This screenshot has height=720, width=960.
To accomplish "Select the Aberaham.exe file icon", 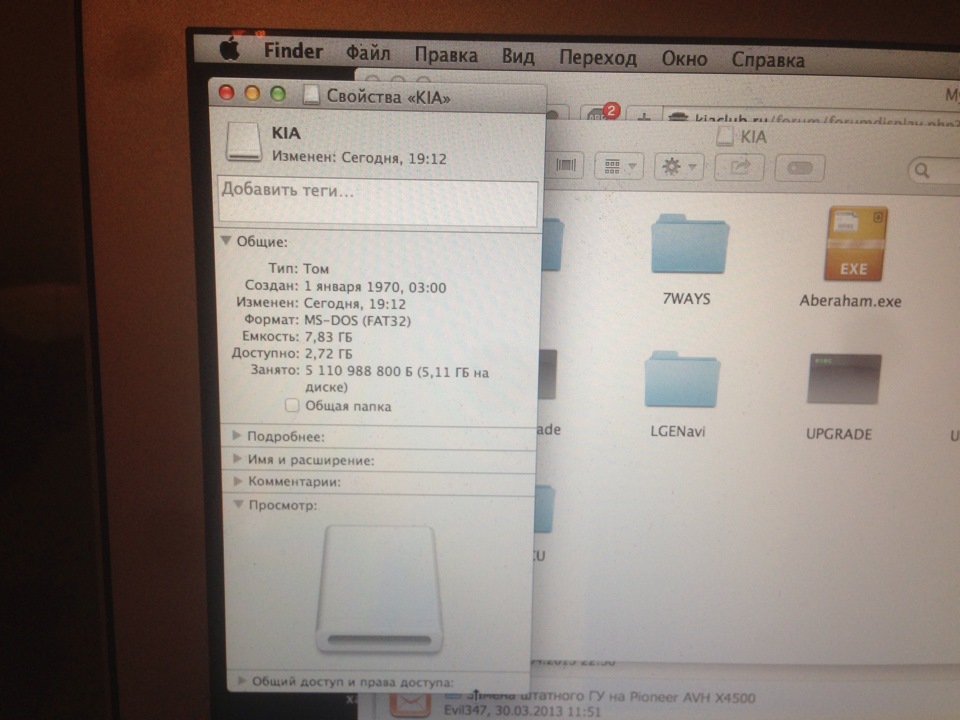I will (855, 244).
